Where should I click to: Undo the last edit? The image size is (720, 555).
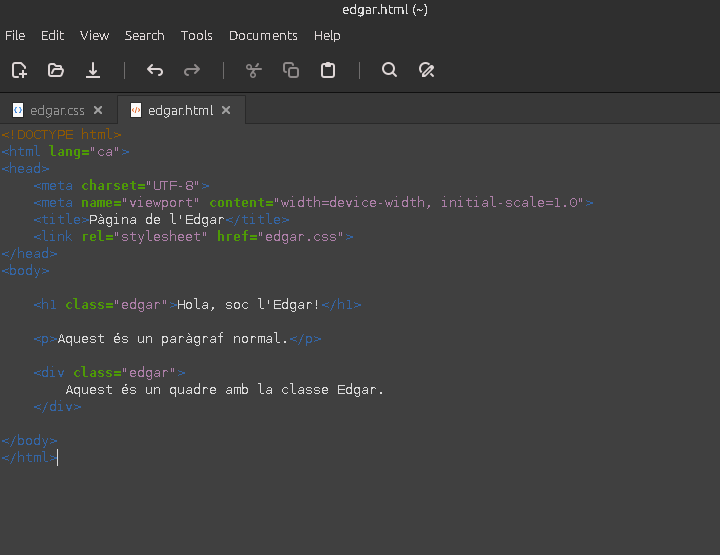point(155,70)
